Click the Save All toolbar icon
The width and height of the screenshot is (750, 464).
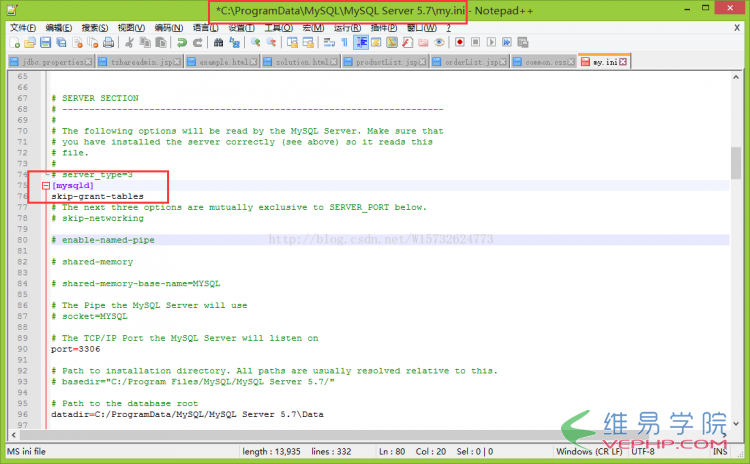pos(61,43)
